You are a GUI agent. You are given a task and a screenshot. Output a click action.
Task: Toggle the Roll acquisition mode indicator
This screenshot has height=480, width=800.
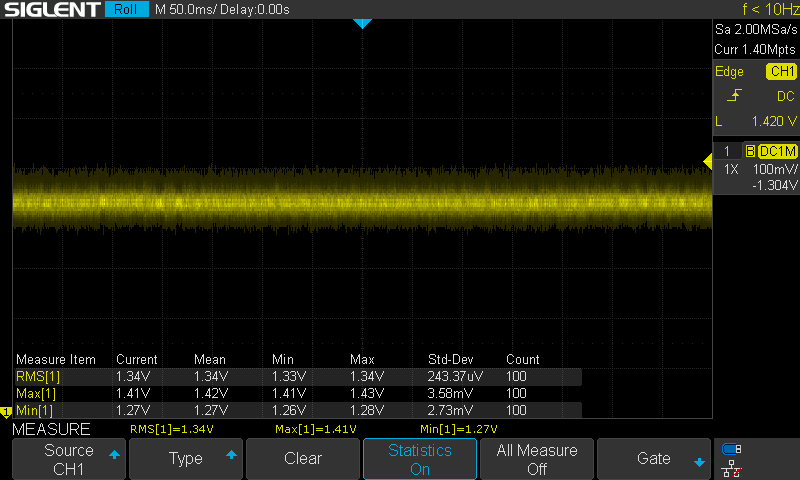[x=126, y=10]
